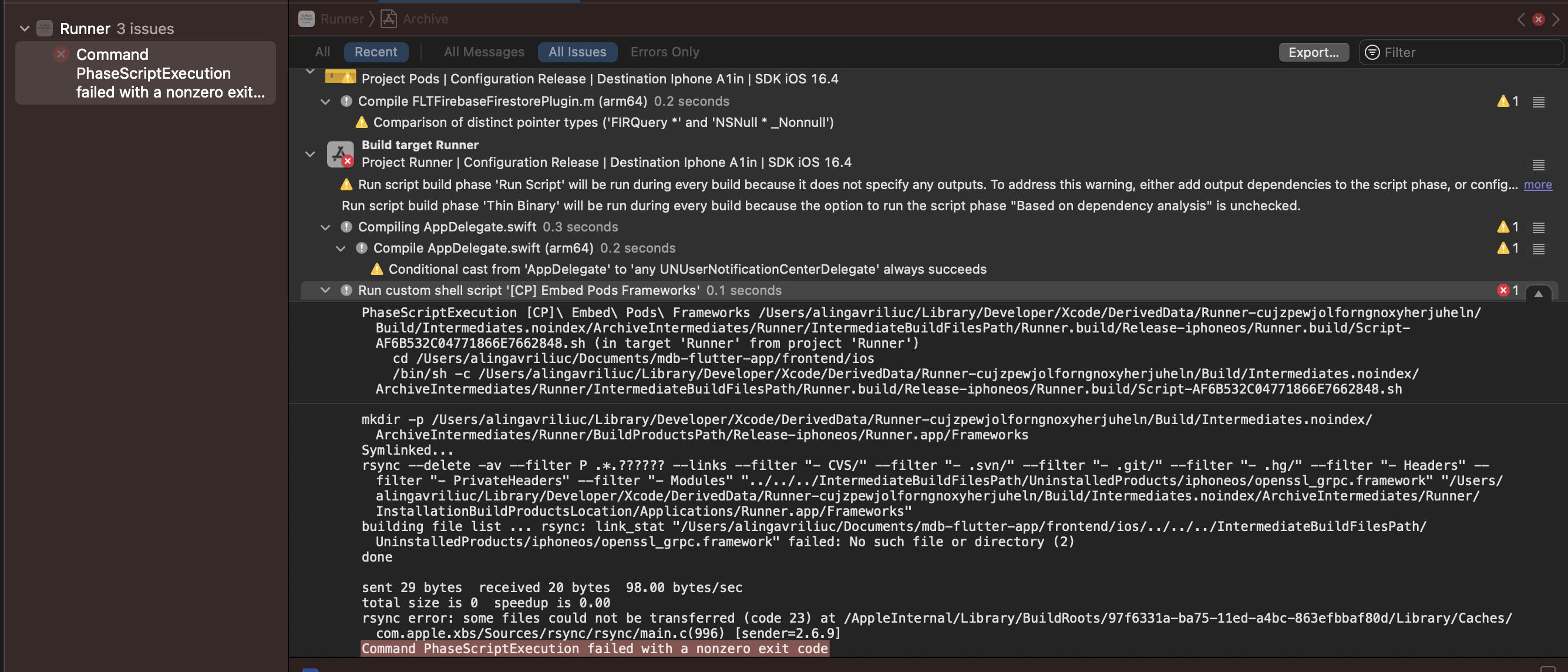1568x672 pixels.
Task: Select the All scope tab
Action: [322, 52]
